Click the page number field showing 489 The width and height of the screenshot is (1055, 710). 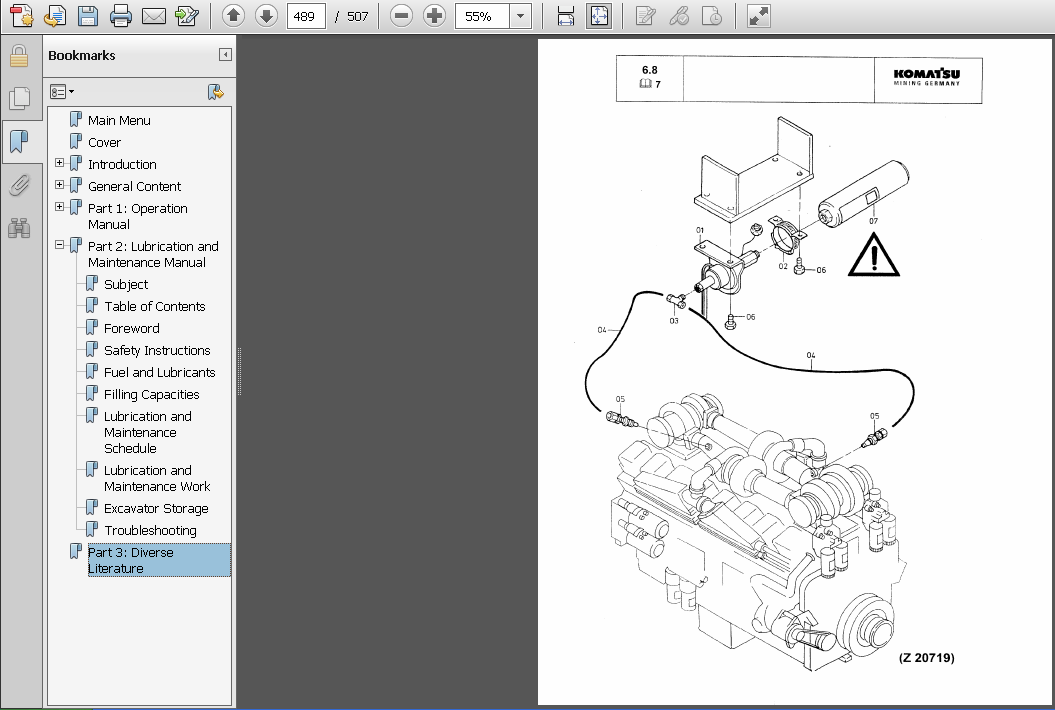click(x=306, y=16)
